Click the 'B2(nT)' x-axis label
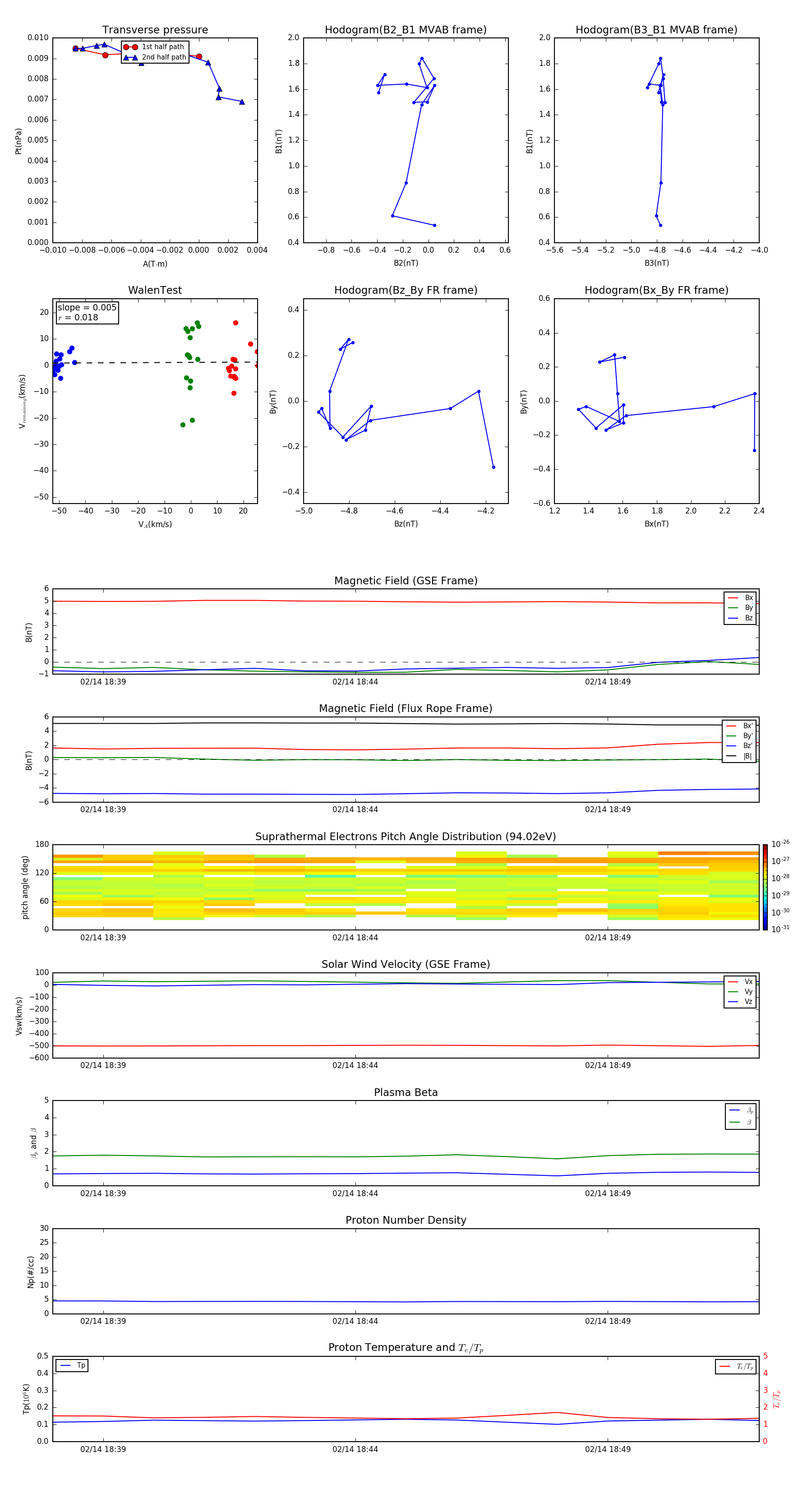Viewport: 812px width, 1489px height. [406, 263]
